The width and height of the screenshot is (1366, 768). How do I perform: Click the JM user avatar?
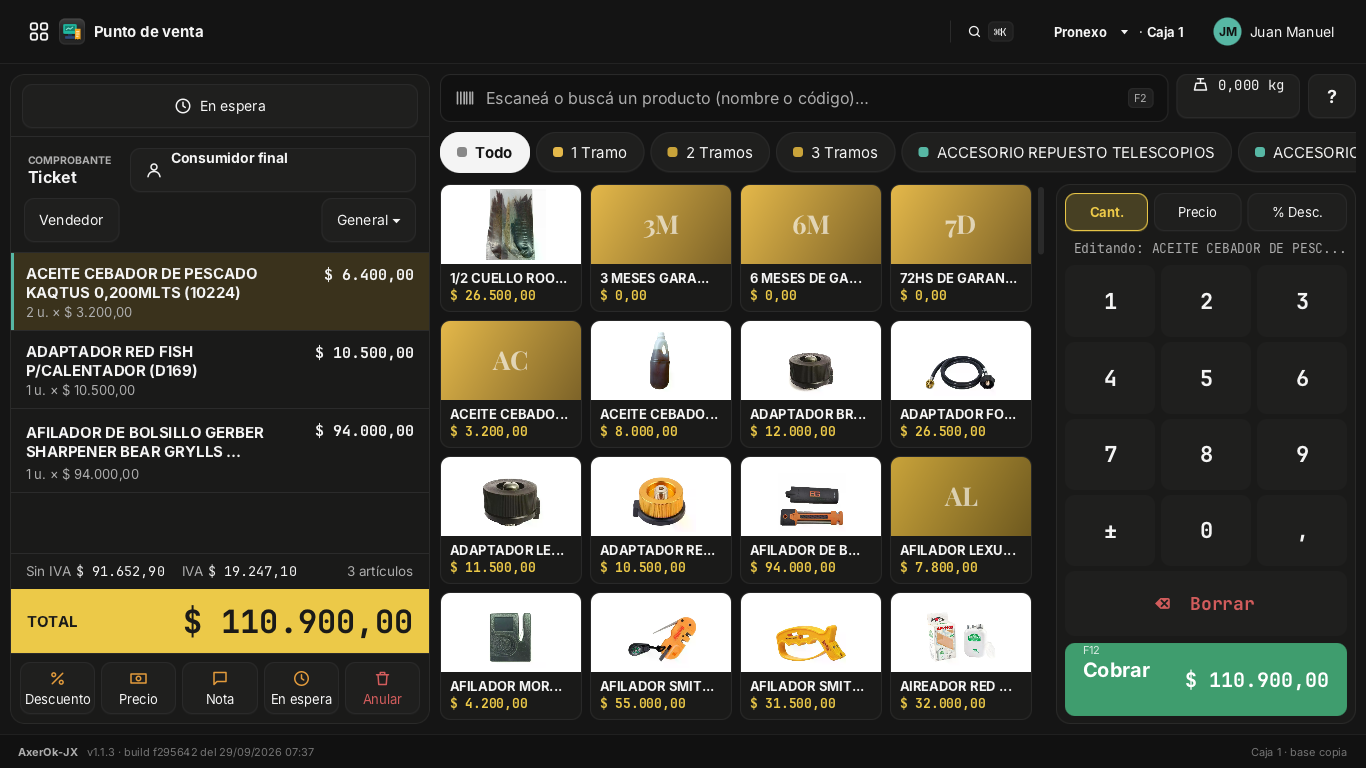point(1228,32)
